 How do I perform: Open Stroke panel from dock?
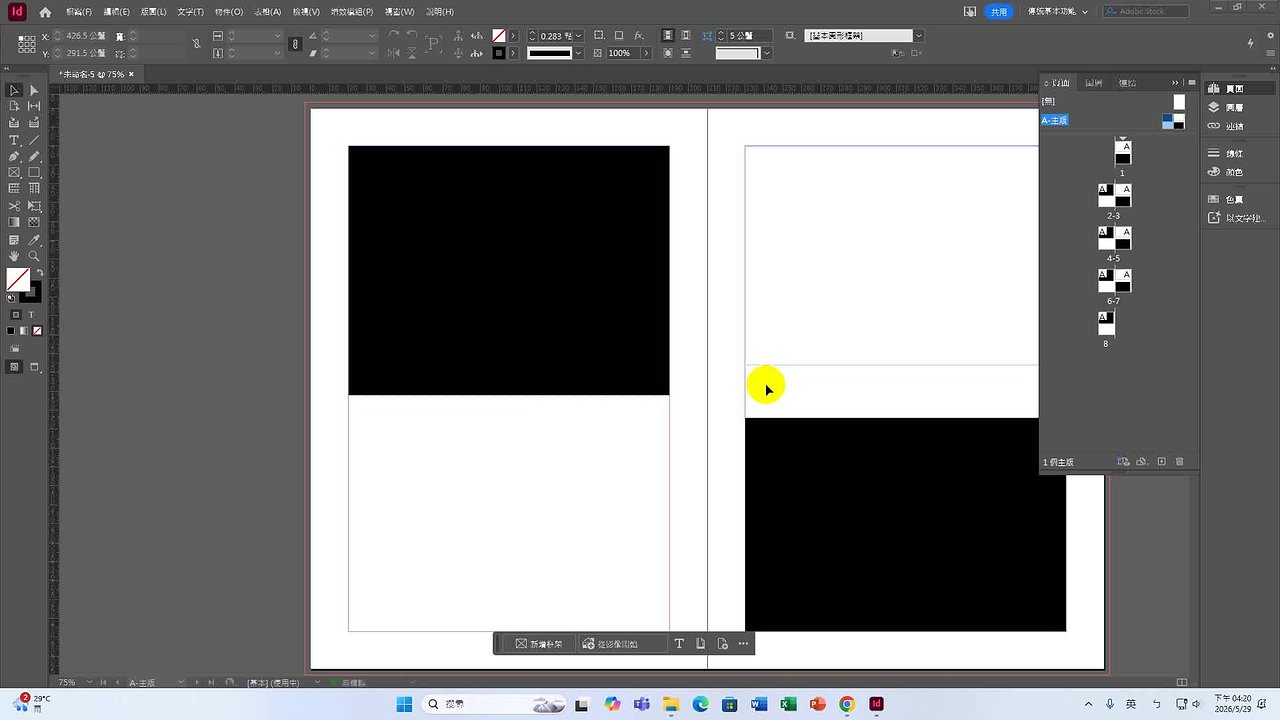click(1226, 153)
